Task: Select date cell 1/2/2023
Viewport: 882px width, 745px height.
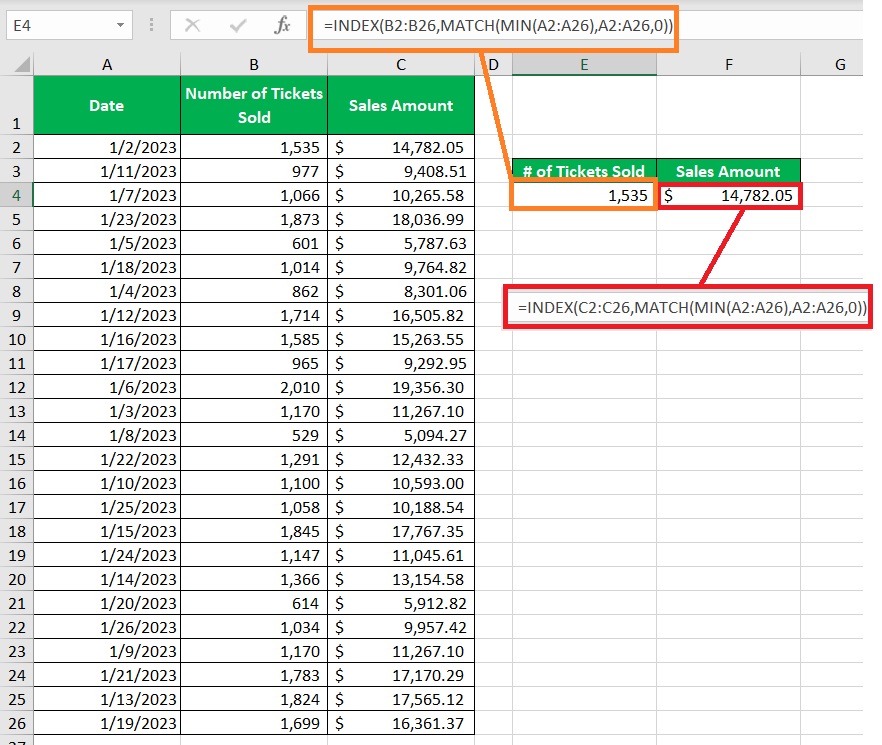Action: coord(107,147)
